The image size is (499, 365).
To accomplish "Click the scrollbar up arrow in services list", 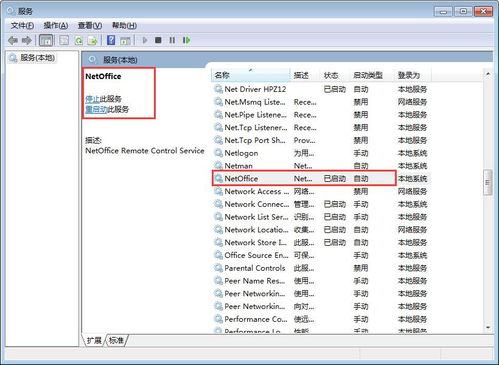I will (x=488, y=74).
